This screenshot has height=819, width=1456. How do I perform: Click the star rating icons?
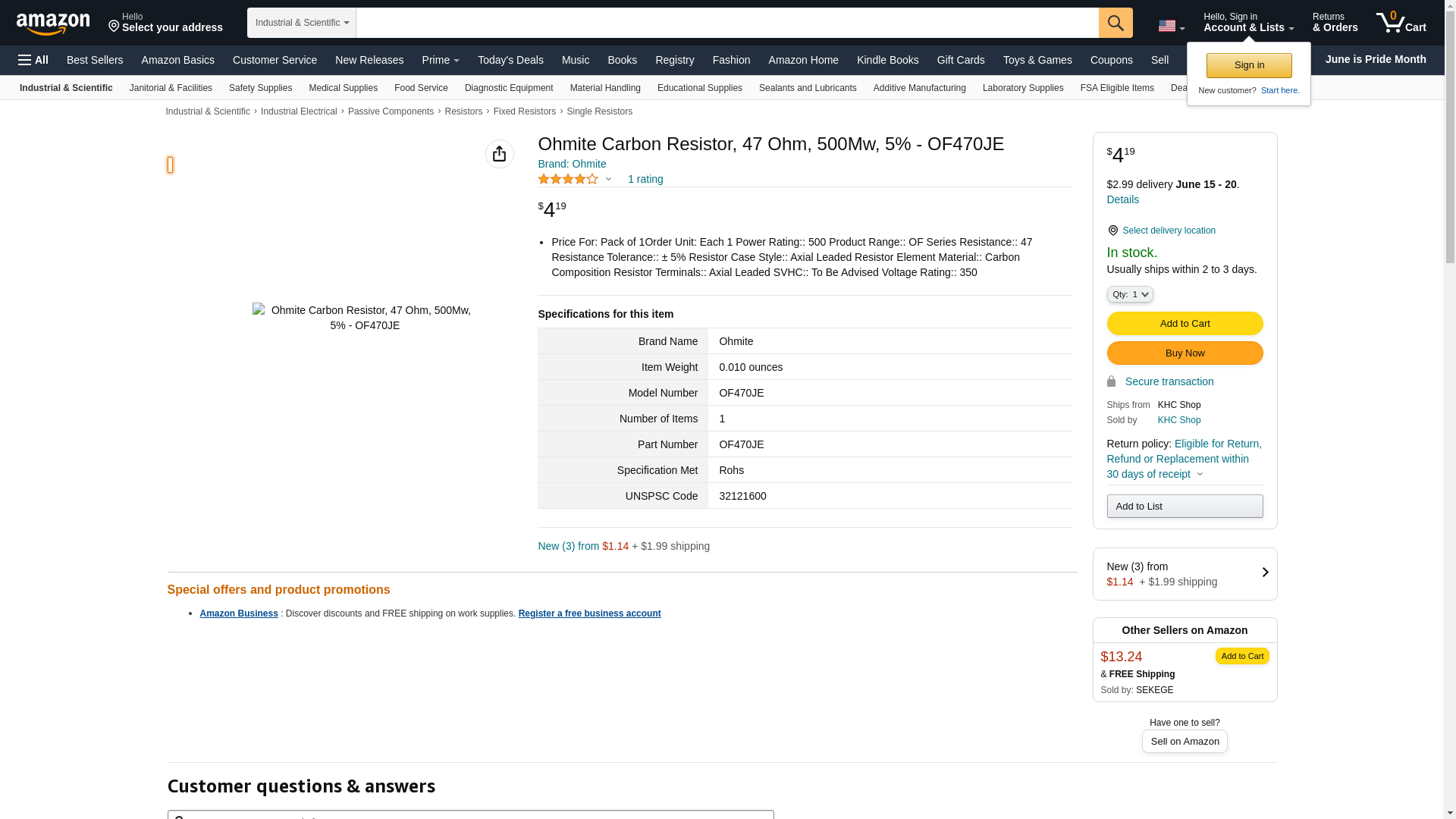pyautogui.click(x=568, y=180)
